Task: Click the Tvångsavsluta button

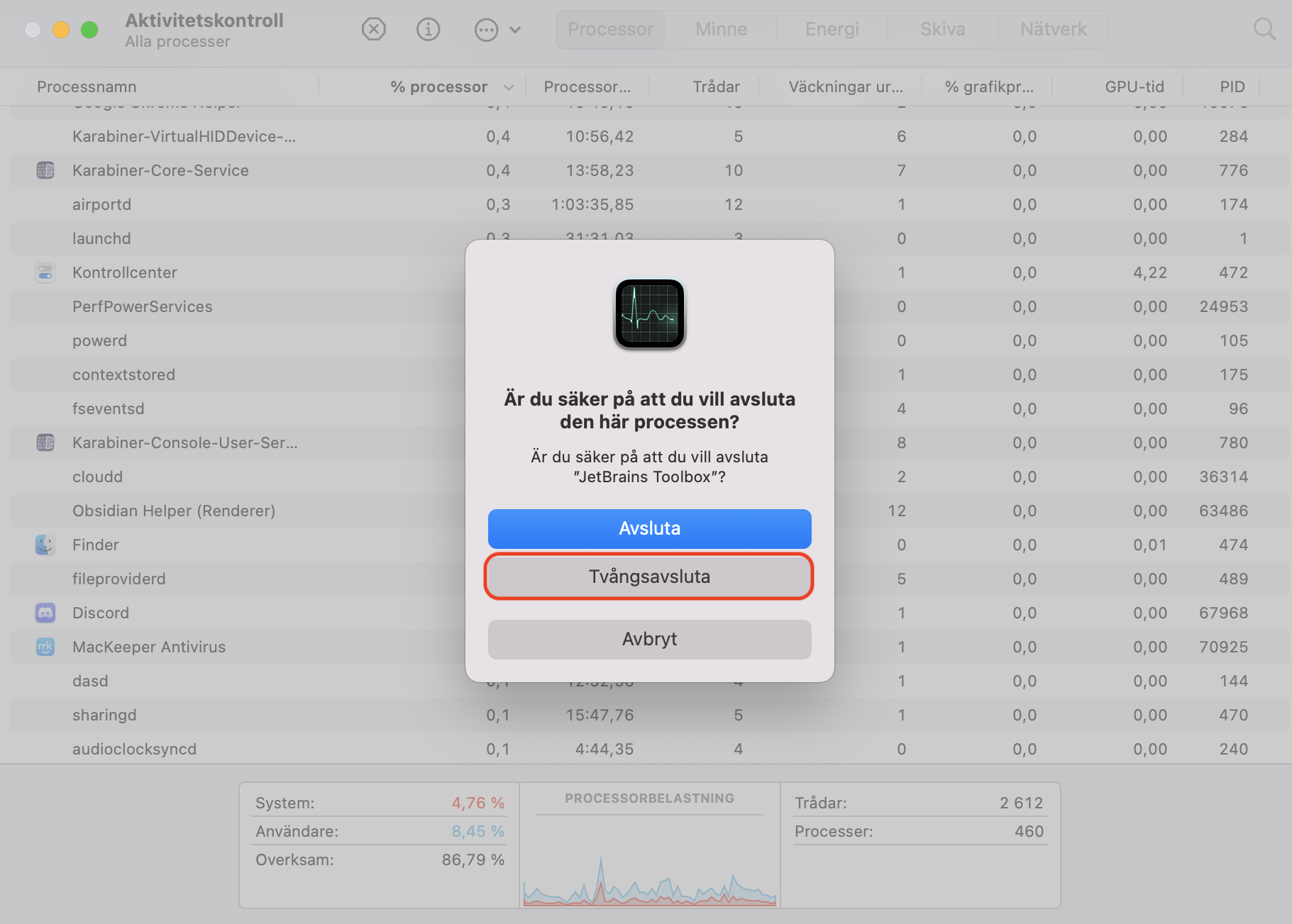Action: pyautogui.click(x=649, y=577)
